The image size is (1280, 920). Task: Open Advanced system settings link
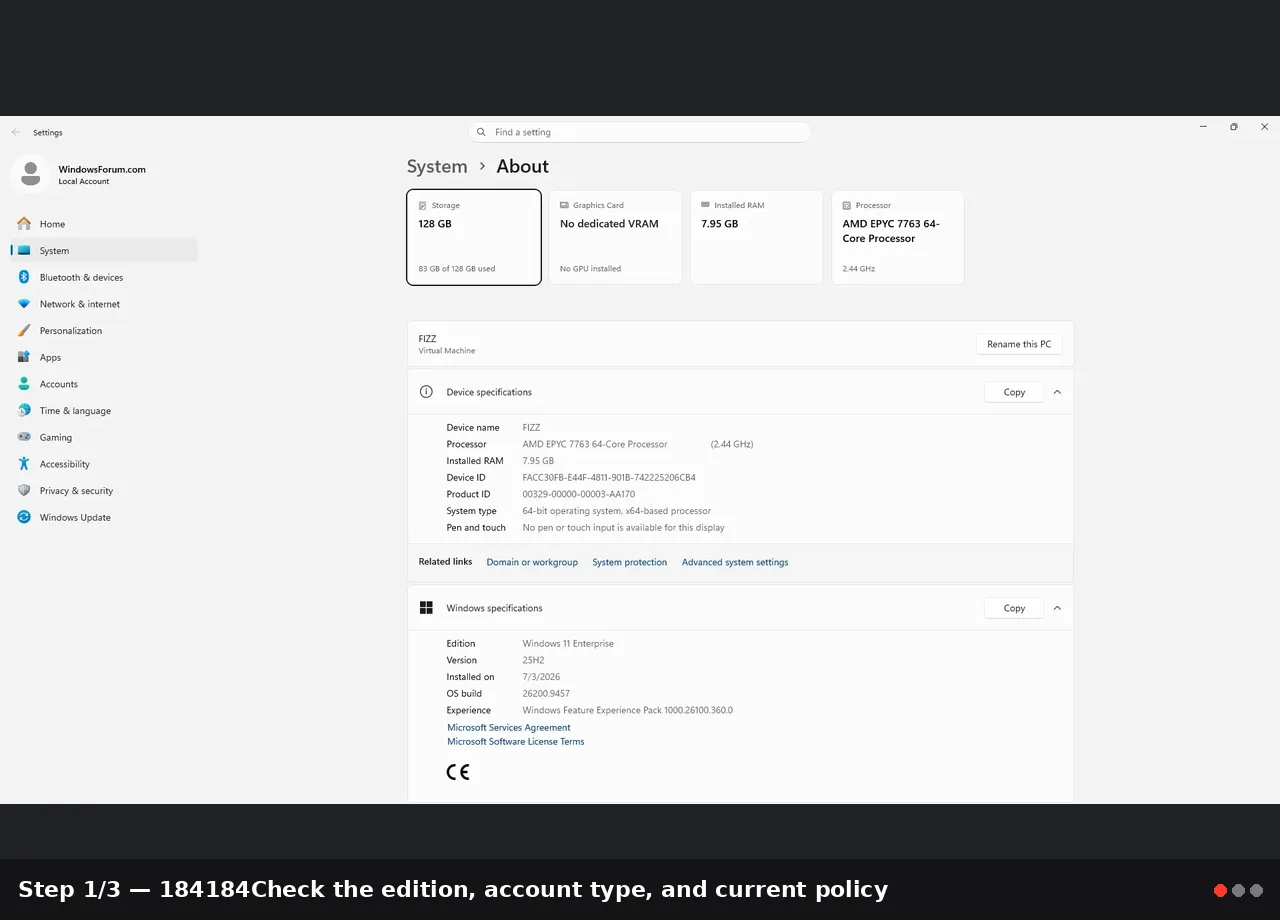(735, 562)
